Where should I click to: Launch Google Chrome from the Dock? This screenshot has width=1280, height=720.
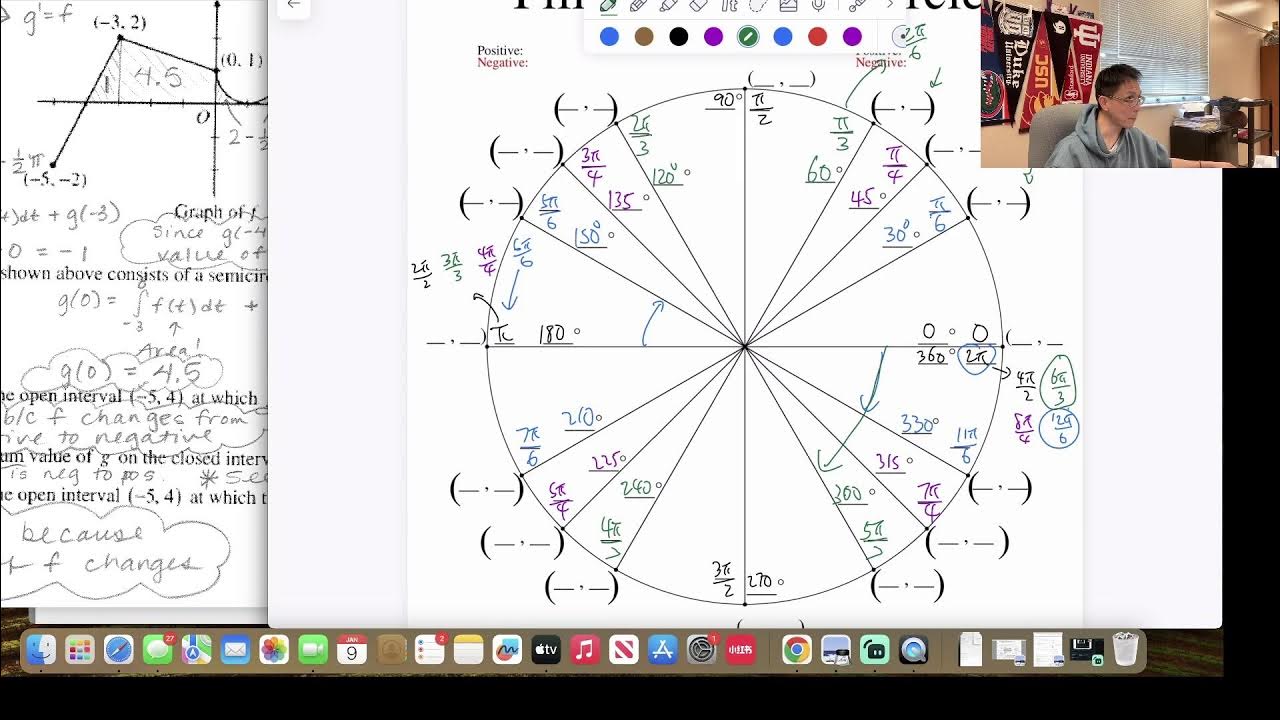[797, 650]
